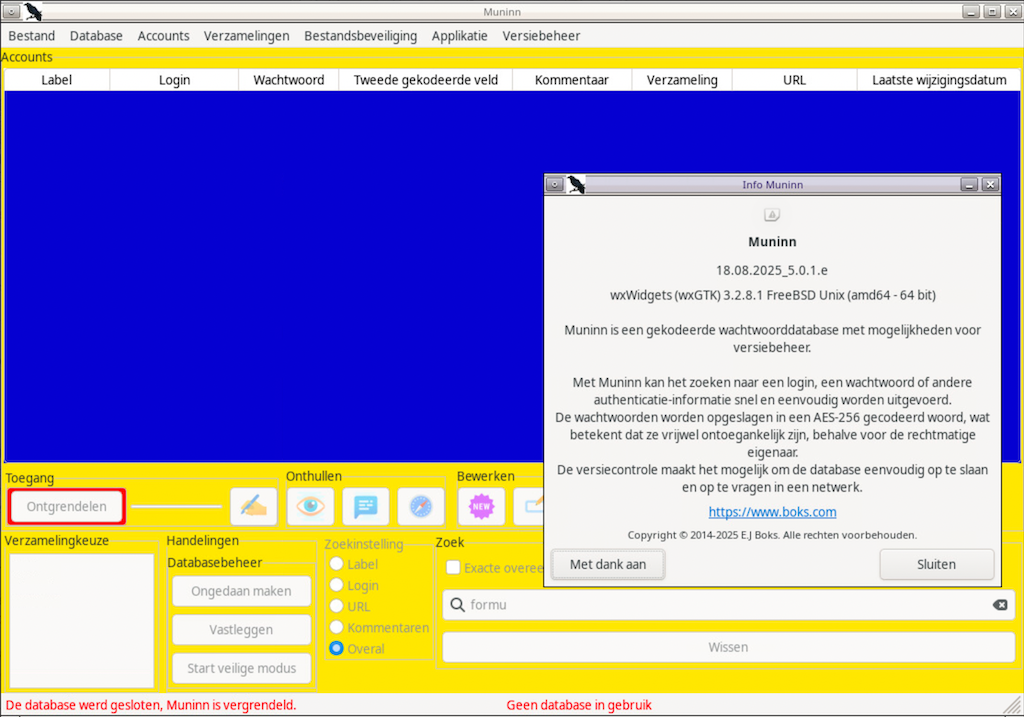Open the Accounts menu
The image size is (1024, 717).
tap(163, 36)
